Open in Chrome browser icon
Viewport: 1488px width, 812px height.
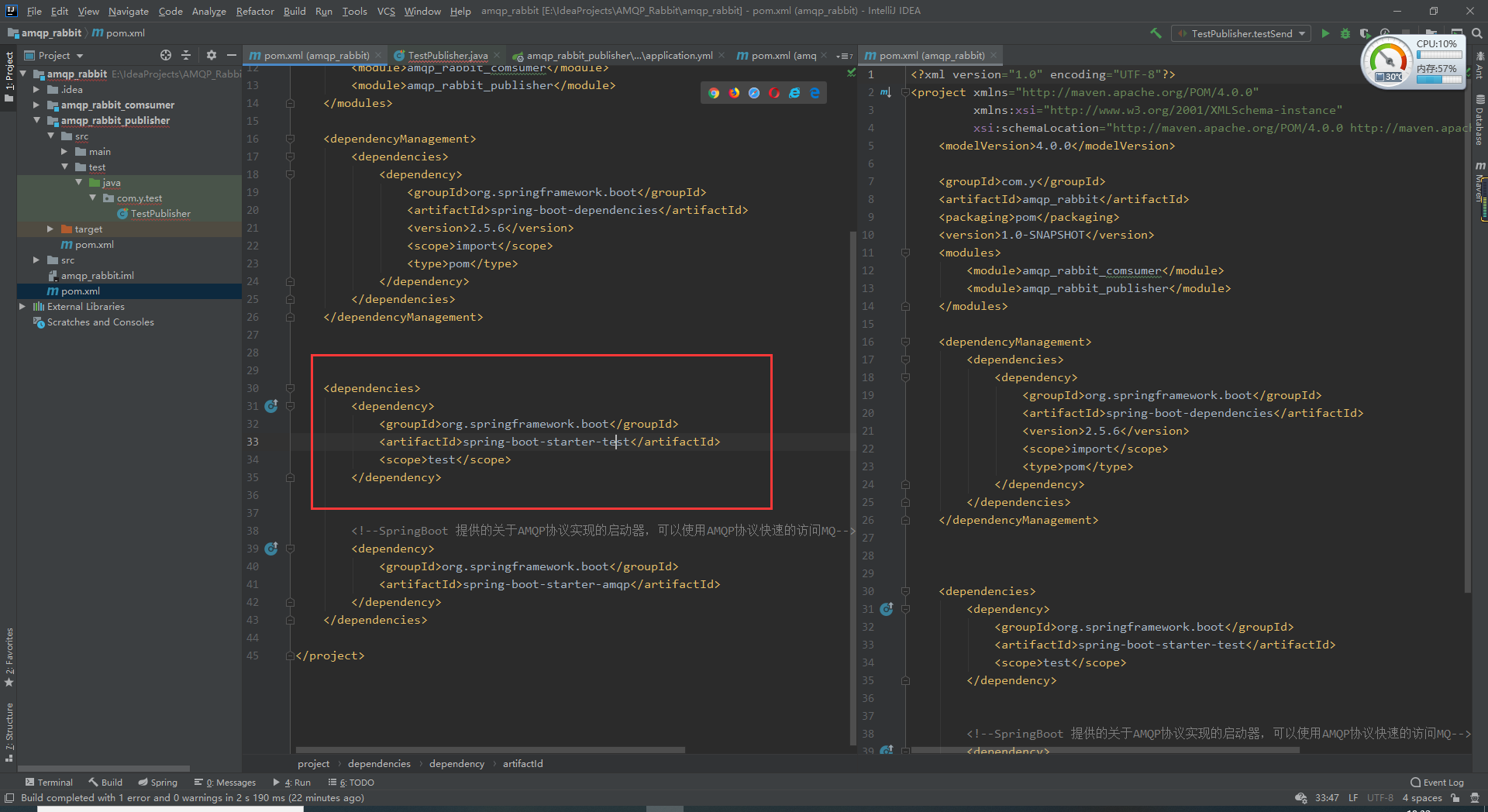click(x=714, y=93)
